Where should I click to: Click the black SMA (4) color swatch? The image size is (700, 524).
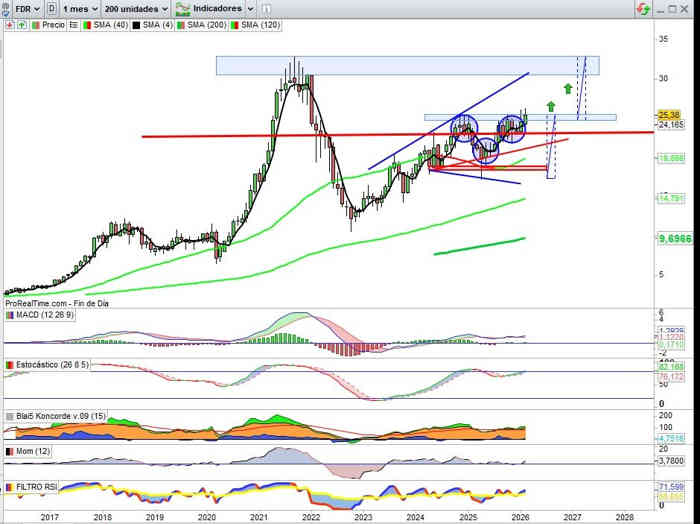click(133, 24)
